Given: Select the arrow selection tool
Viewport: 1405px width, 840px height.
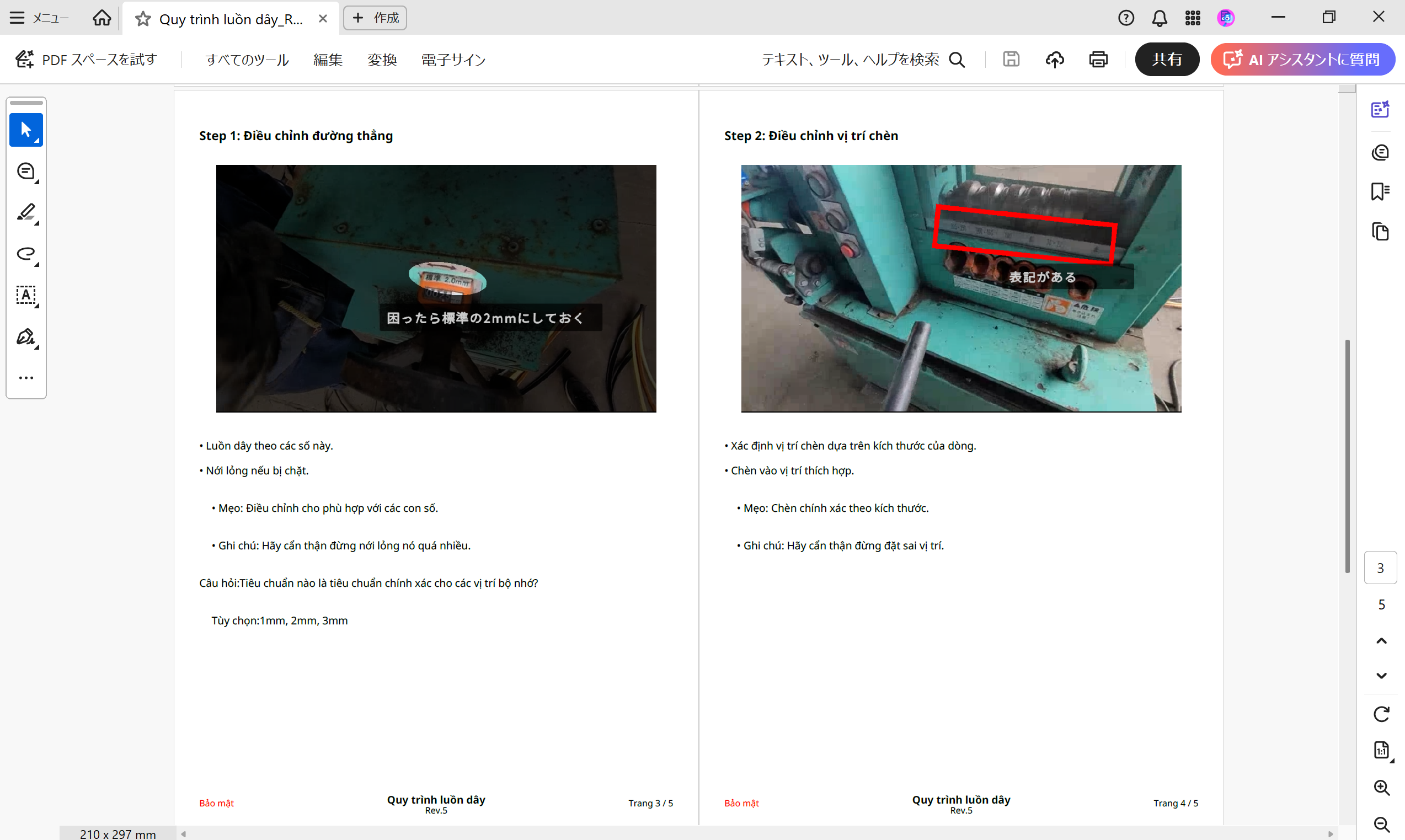Looking at the screenshot, I should click(26, 130).
